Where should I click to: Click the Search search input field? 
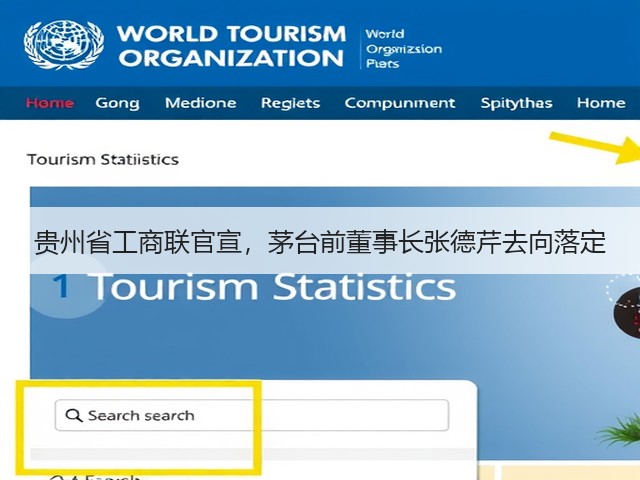coord(252,415)
